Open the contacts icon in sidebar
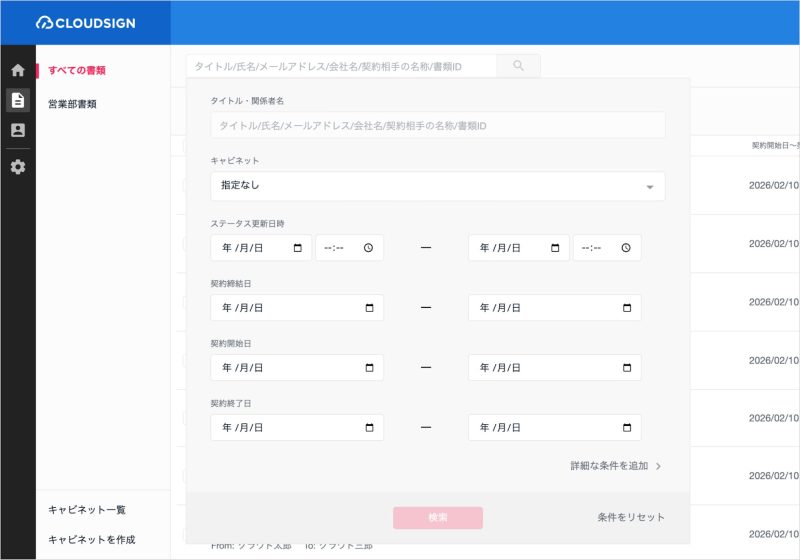Image resolution: width=800 pixels, height=560 pixels. point(18,130)
